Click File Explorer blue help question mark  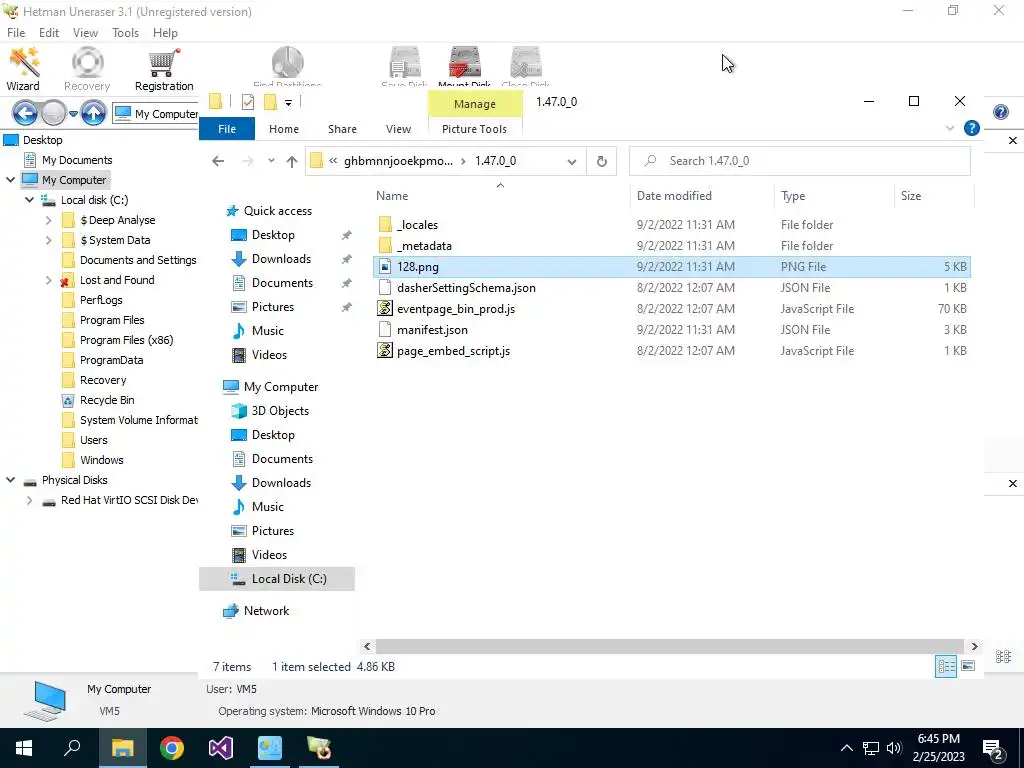coord(972,128)
